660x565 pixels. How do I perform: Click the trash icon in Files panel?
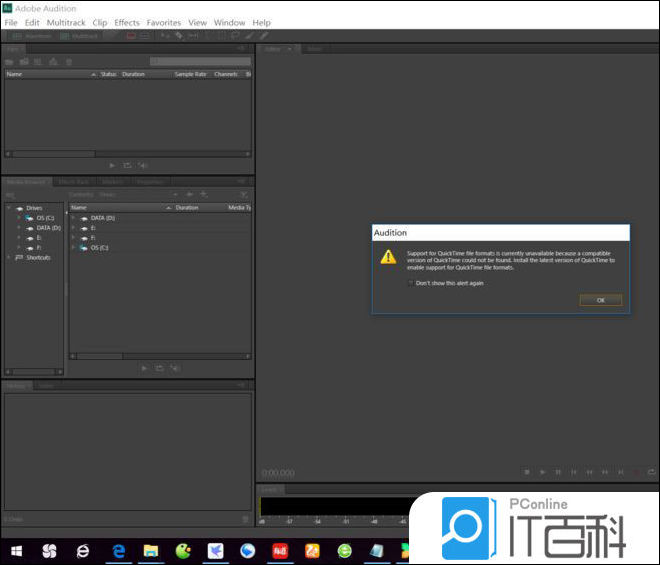pos(68,61)
